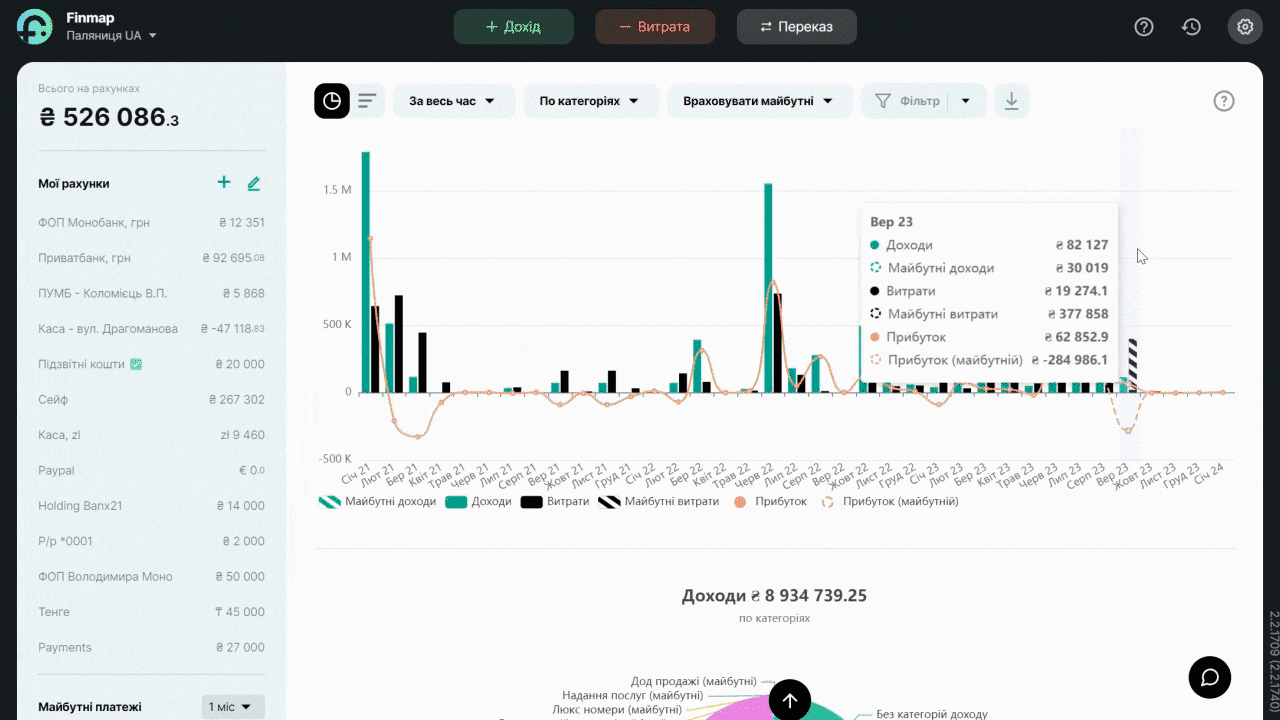Screen dimensions: 1280x720
Task: Add a new account plus icon
Action: 224,182
